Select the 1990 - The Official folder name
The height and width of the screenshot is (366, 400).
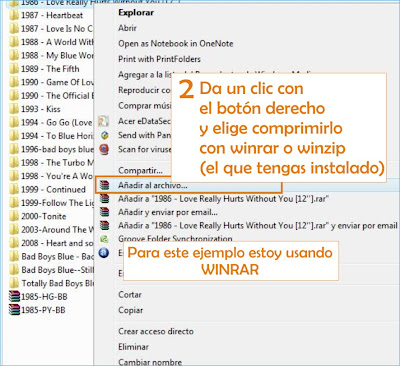[57, 96]
